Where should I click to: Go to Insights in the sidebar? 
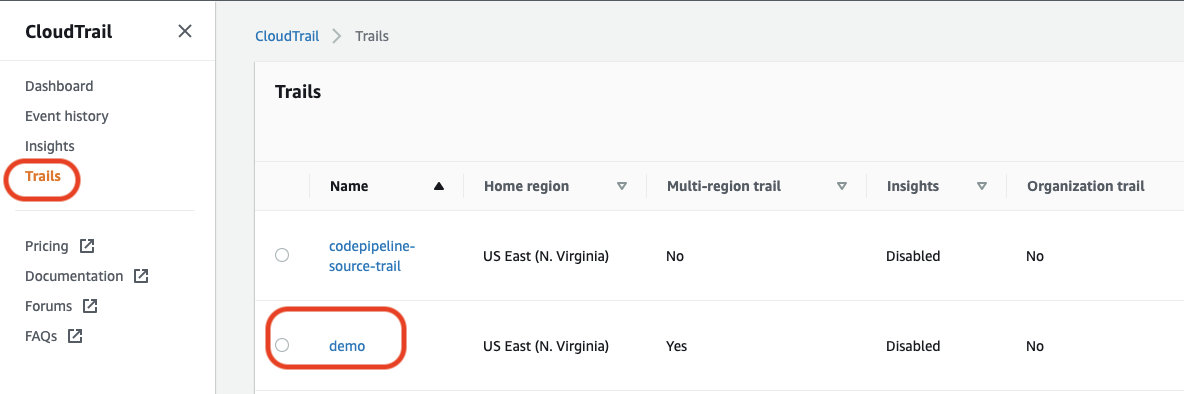coord(50,146)
